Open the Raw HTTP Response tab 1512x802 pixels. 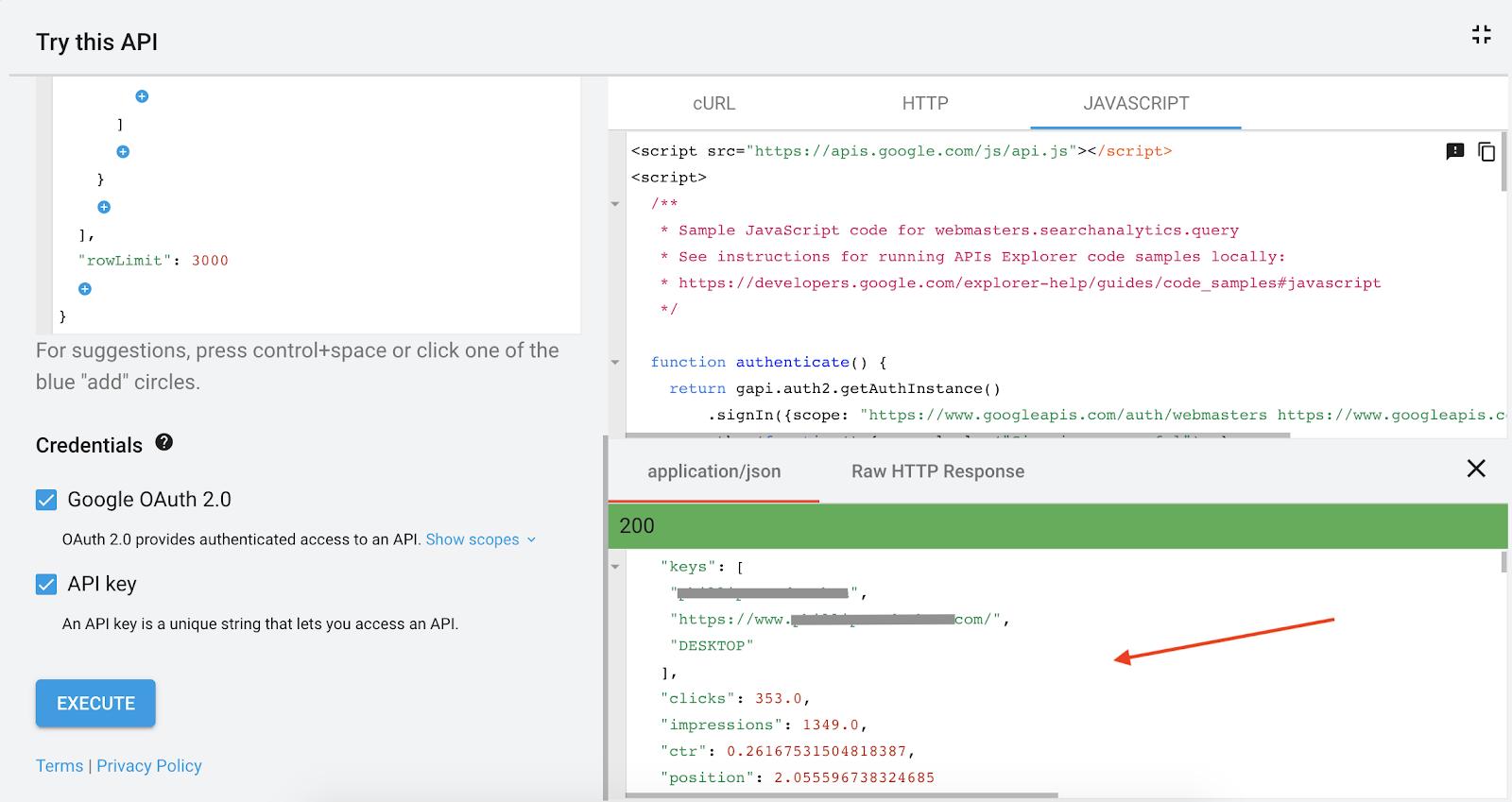937,471
